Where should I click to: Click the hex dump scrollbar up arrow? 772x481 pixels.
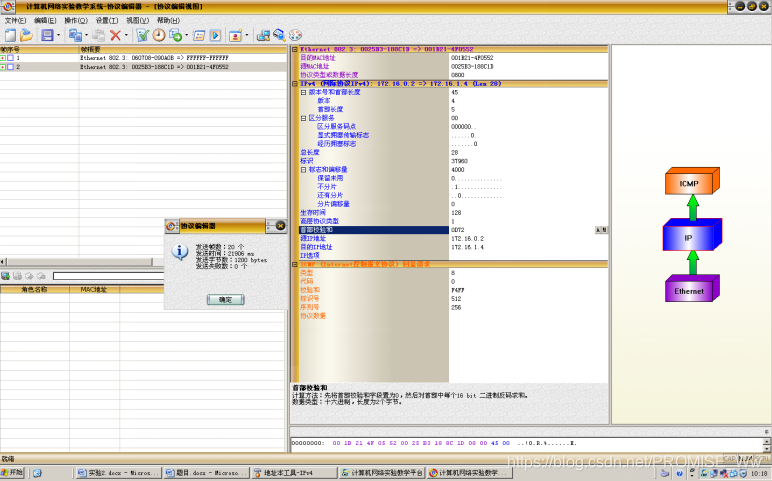click(767, 441)
